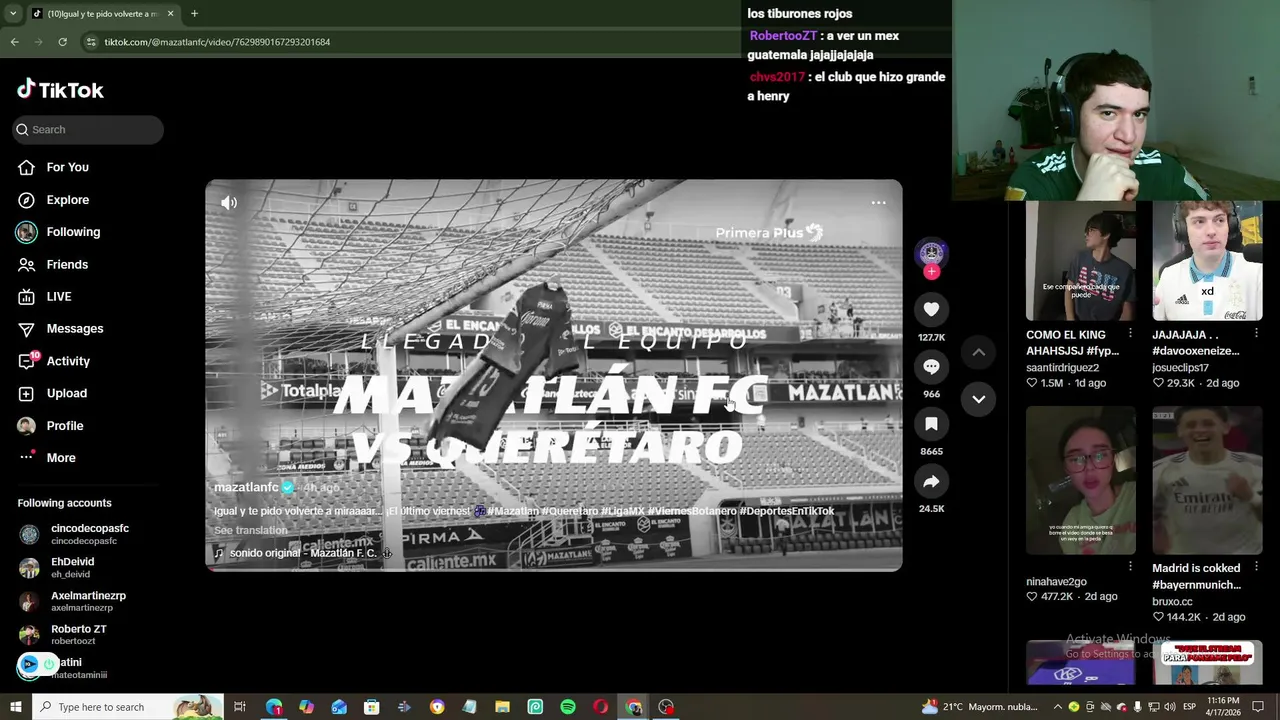Open the ninahave2go video thumbnail
Image resolution: width=1280 pixels, height=720 pixels.
pyautogui.click(x=1080, y=480)
